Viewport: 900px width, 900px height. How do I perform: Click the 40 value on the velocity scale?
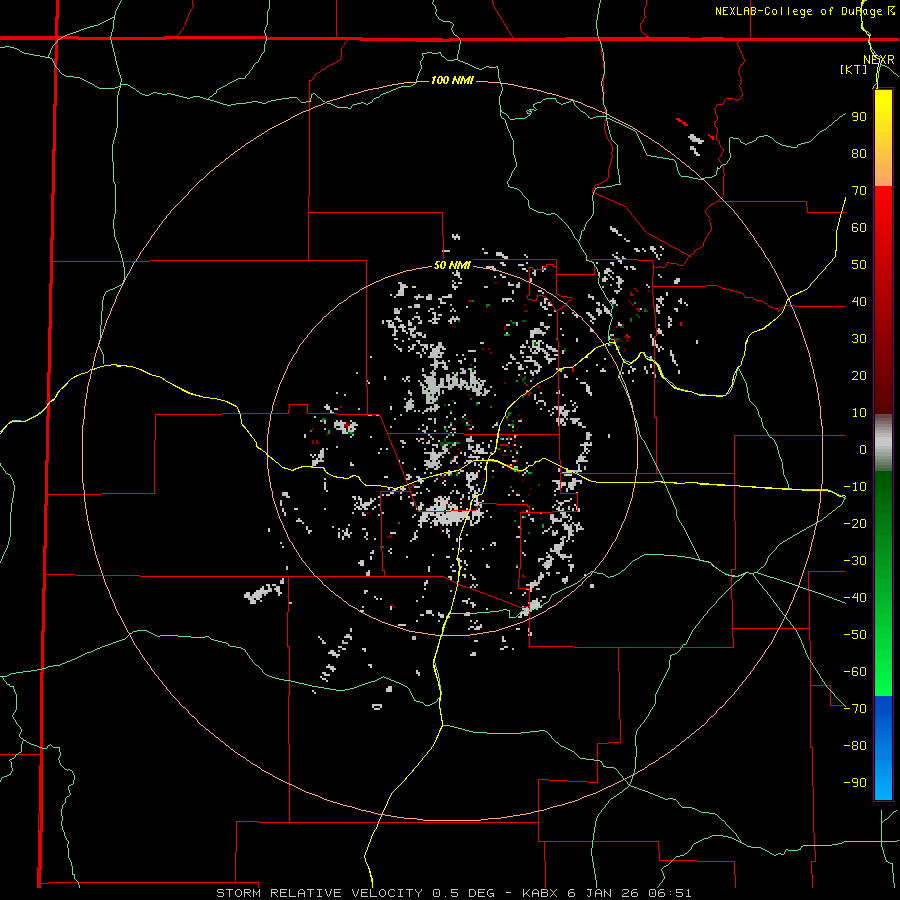(x=859, y=301)
